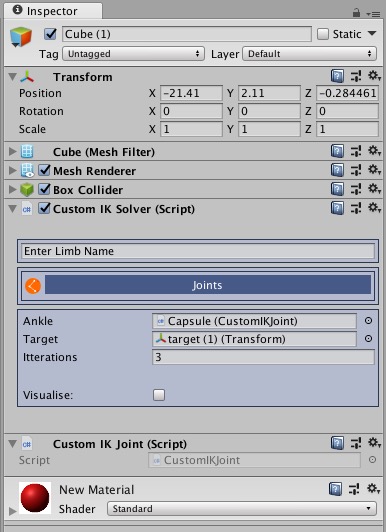The image size is (386, 532).
Task: Open Cube (Mesh Filter) help icon
Action: coord(337,151)
